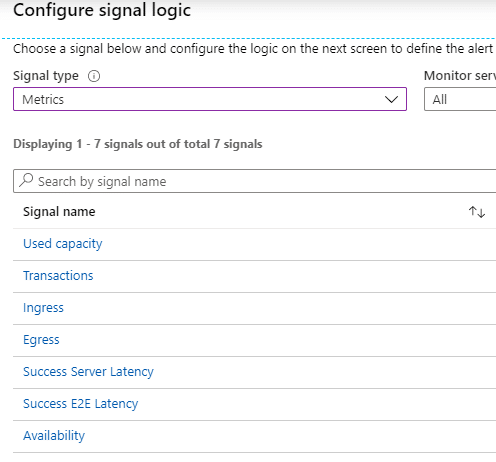Open the Success E2E Latency signal
The height and width of the screenshot is (462, 496).
[x=80, y=404]
